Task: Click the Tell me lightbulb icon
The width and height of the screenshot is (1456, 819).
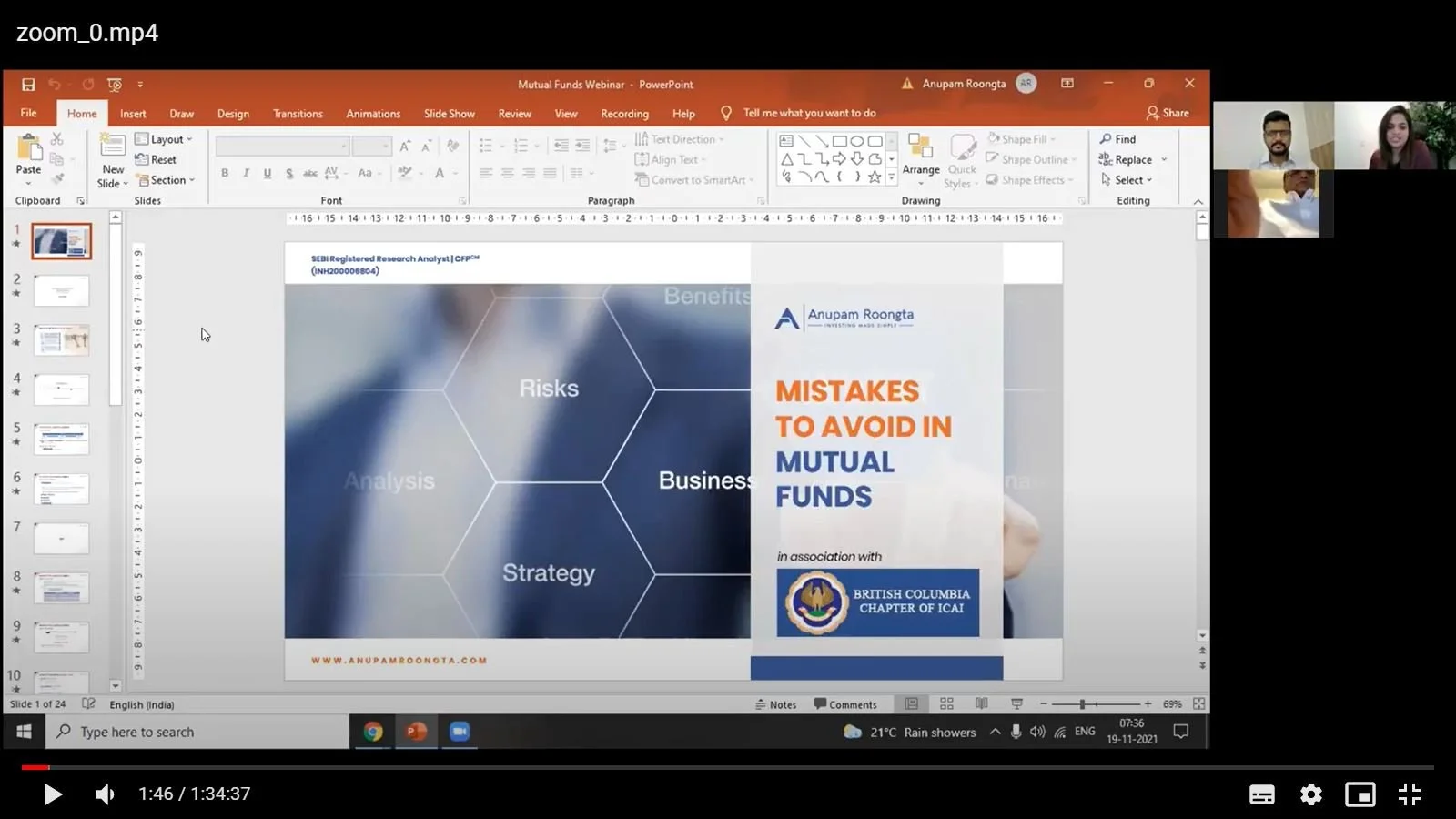Action: point(726,113)
